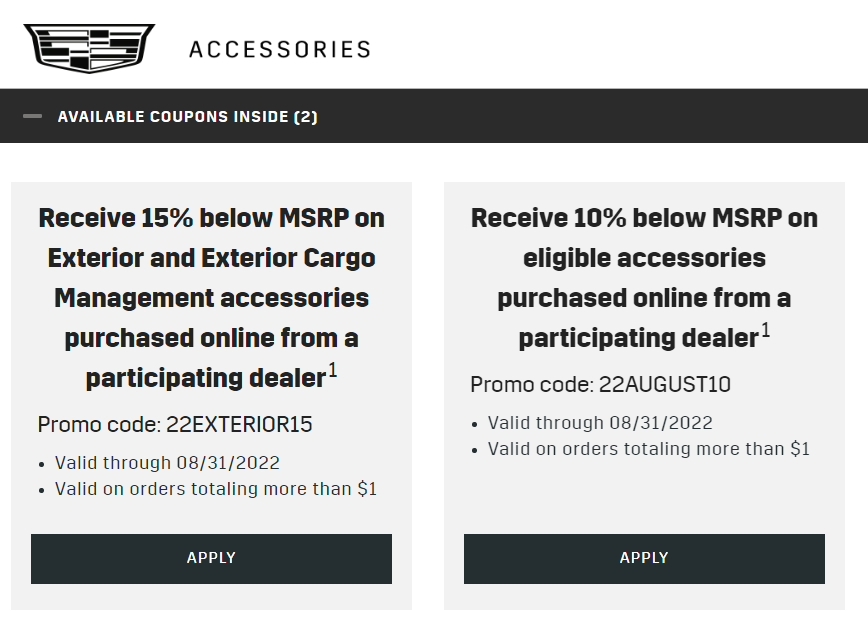This screenshot has width=868, height=626.
Task: Click the 10% below MSRP eligible accessories heading
Action: pos(644,278)
